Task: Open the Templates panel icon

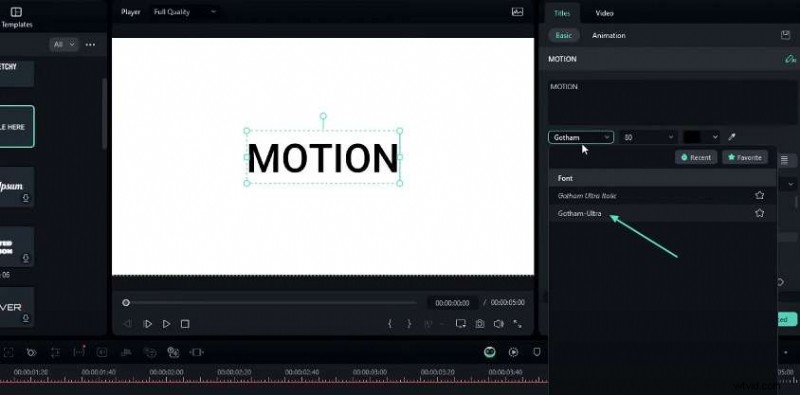Action: click(x=16, y=12)
